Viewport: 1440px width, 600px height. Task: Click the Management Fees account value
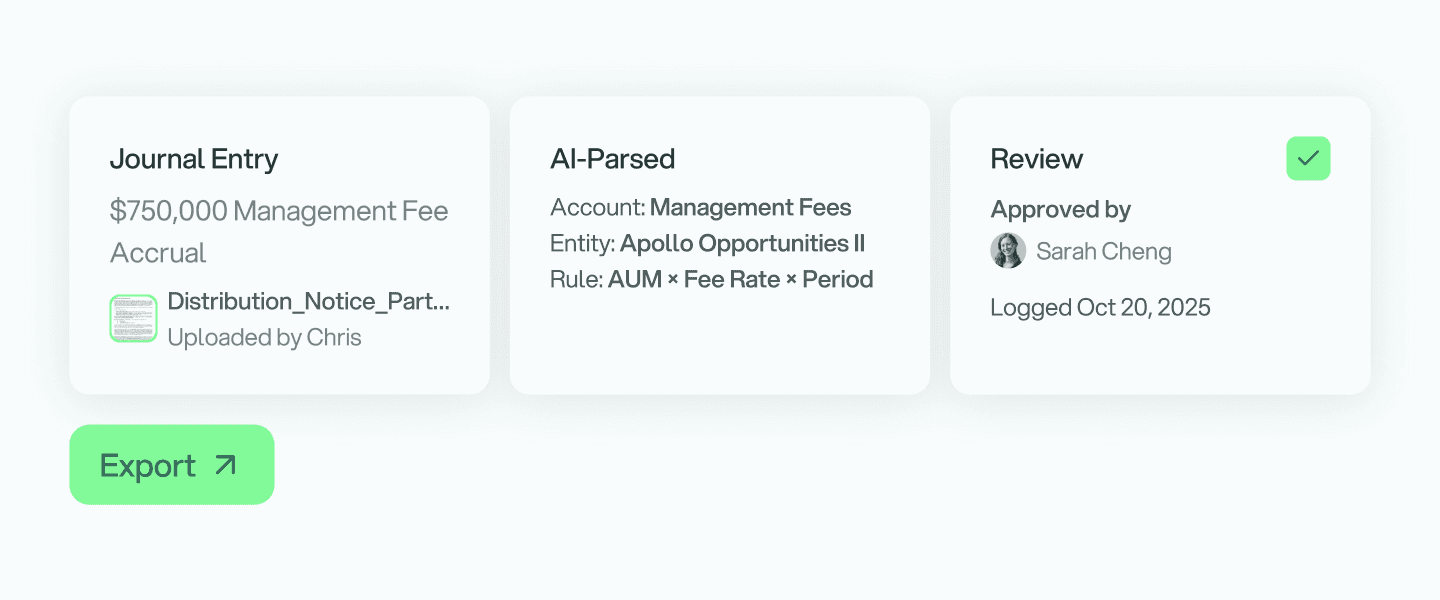[x=751, y=207]
